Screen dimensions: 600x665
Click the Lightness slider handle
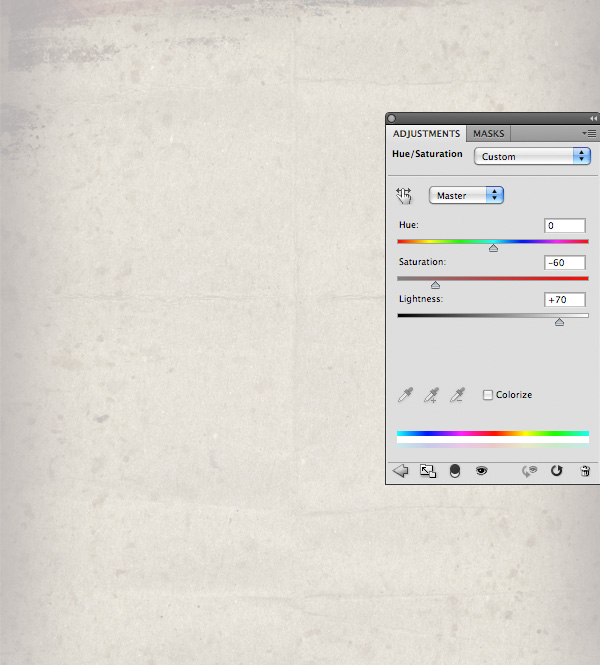pos(559,322)
